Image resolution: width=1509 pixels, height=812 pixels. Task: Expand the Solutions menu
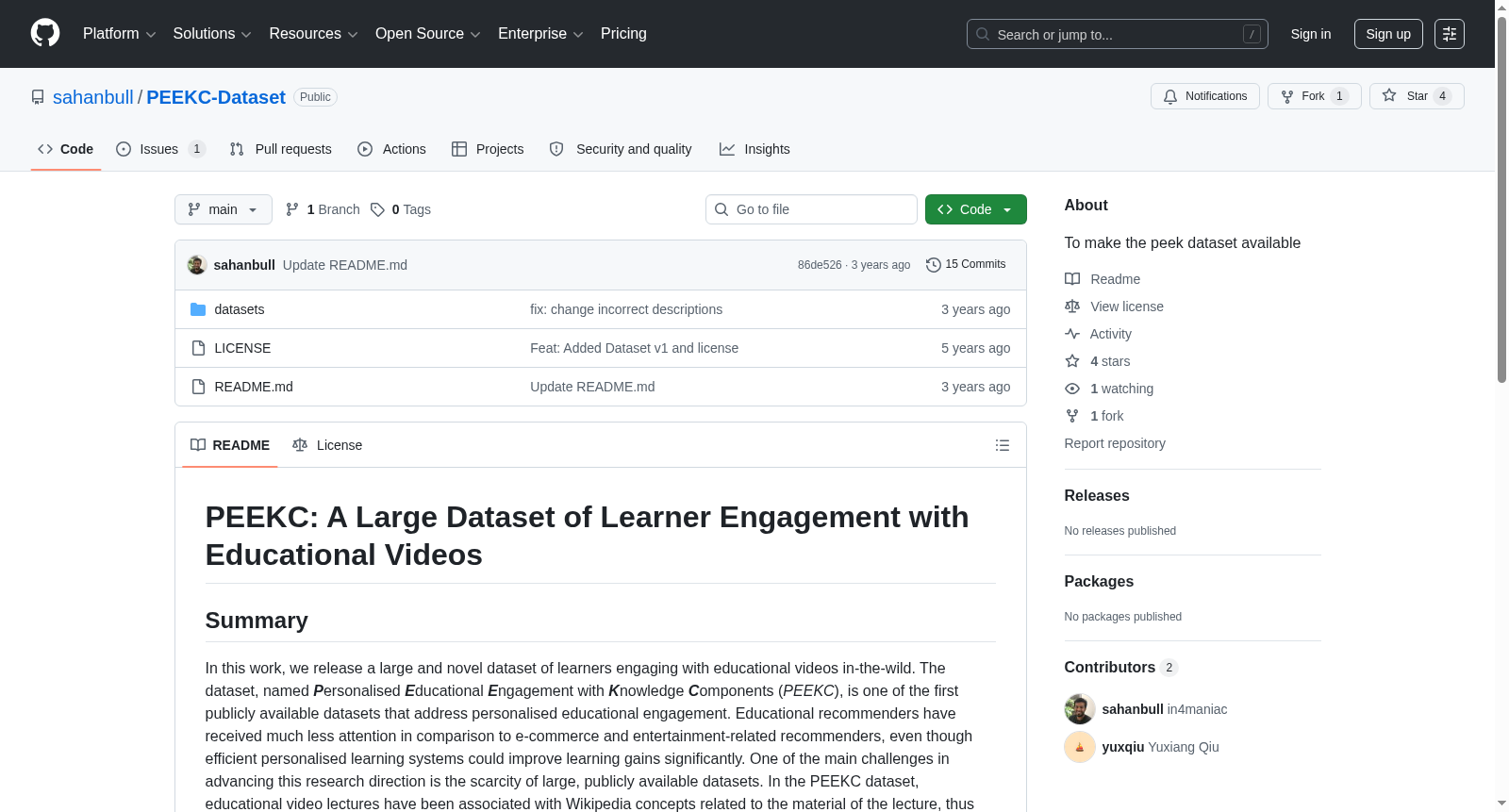(x=212, y=34)
